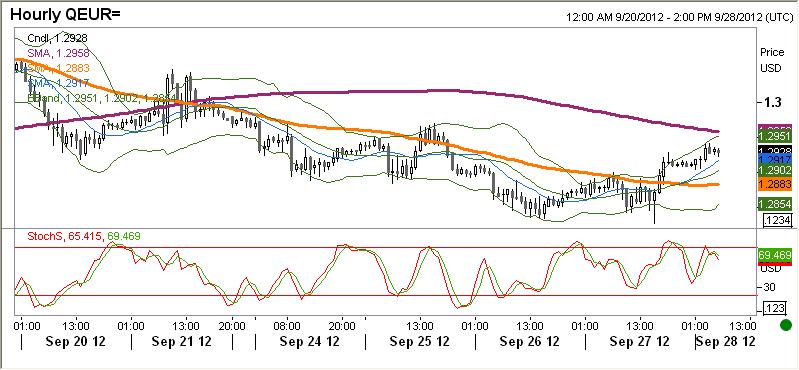Image resolution: width=799 pixels, height=370 pixels.
Task: Select the Cndl 1.2928 legend entry
Action: click(x=58, y=38)
